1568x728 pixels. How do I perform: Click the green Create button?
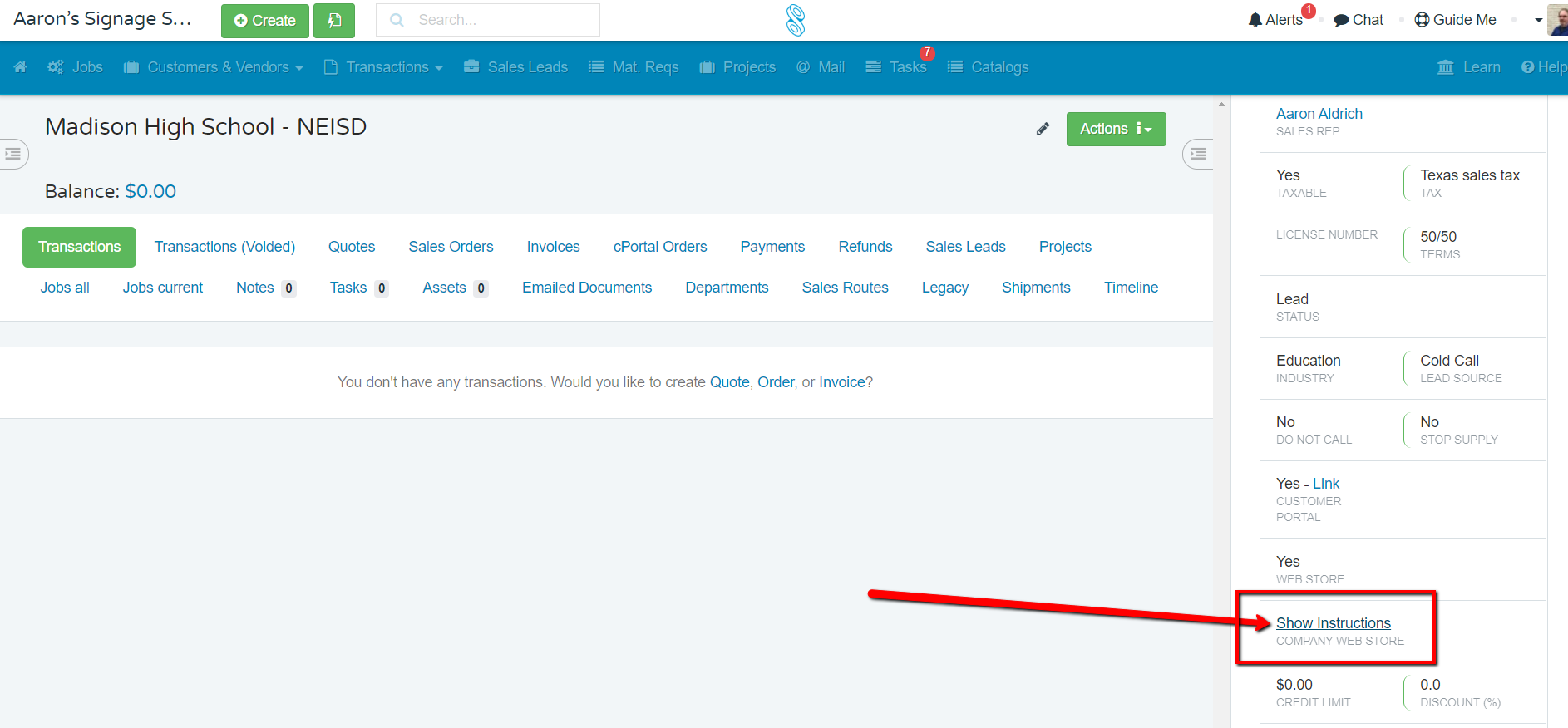(265, 21)
